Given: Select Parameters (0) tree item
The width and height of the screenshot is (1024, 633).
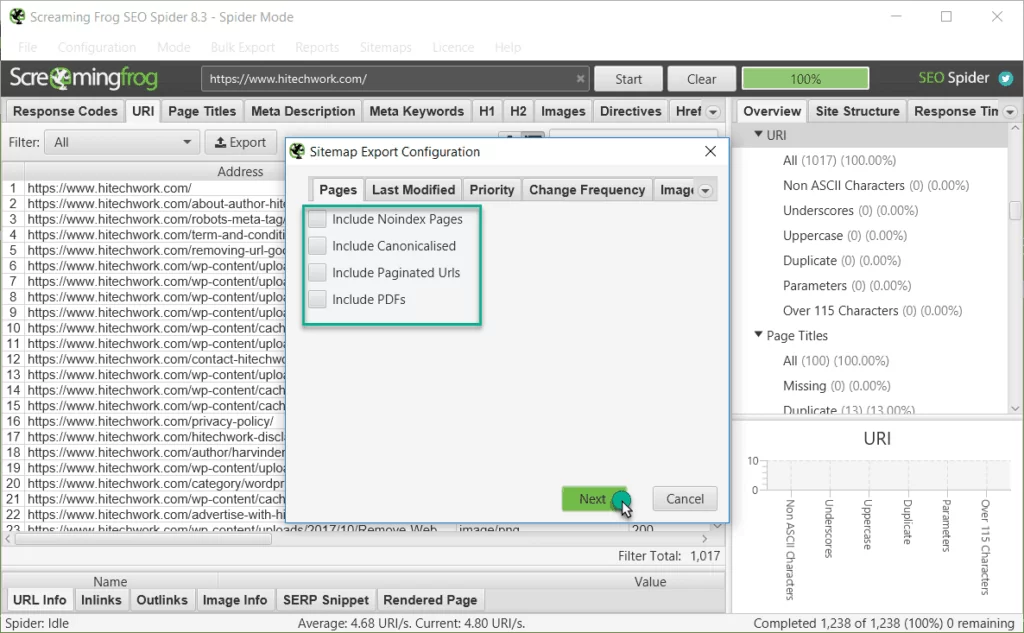Looking at the screenshot, I should [847, 285].
